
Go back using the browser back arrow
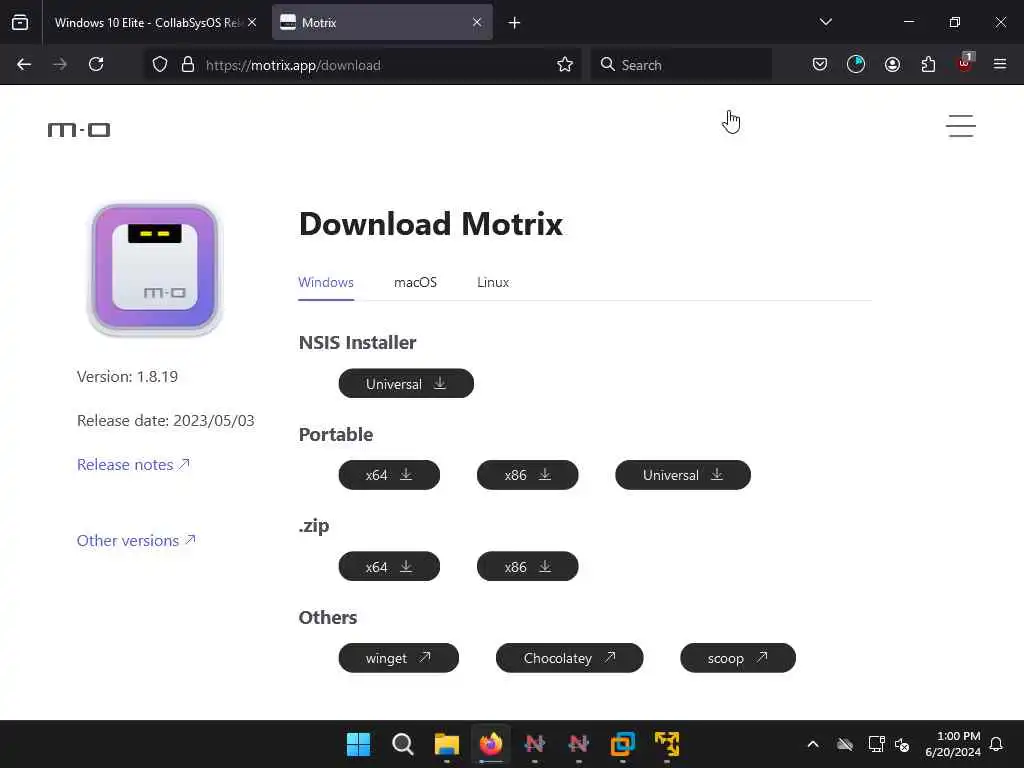(x=24, y=65)
